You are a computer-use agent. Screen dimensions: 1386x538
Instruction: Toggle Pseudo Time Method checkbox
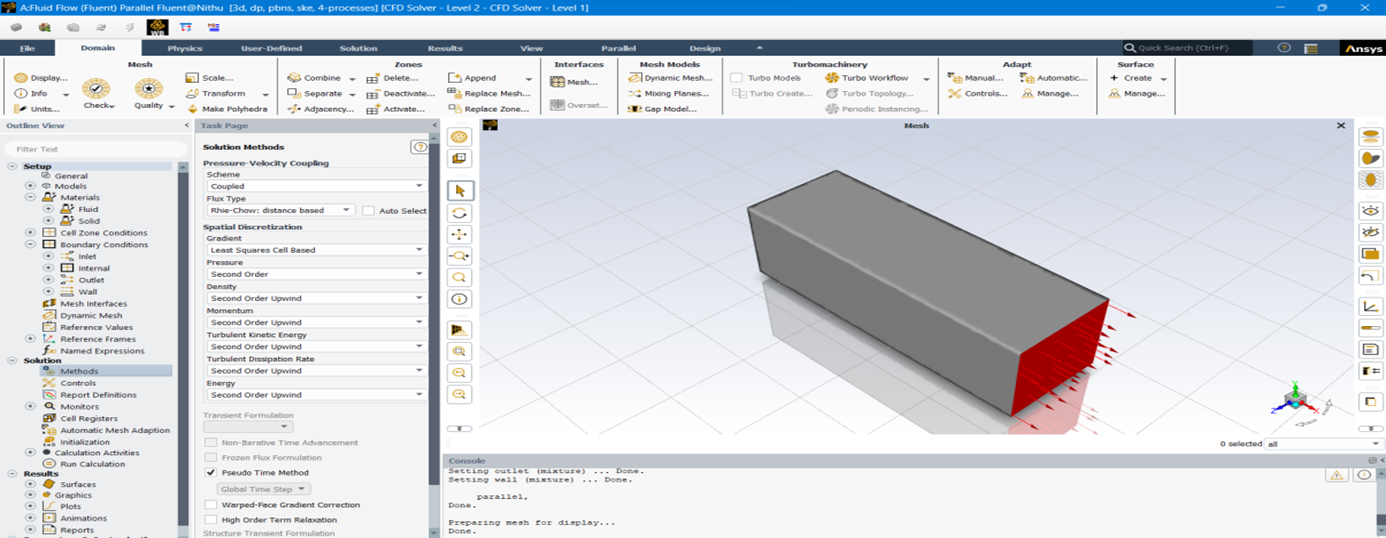pos(211,472)
